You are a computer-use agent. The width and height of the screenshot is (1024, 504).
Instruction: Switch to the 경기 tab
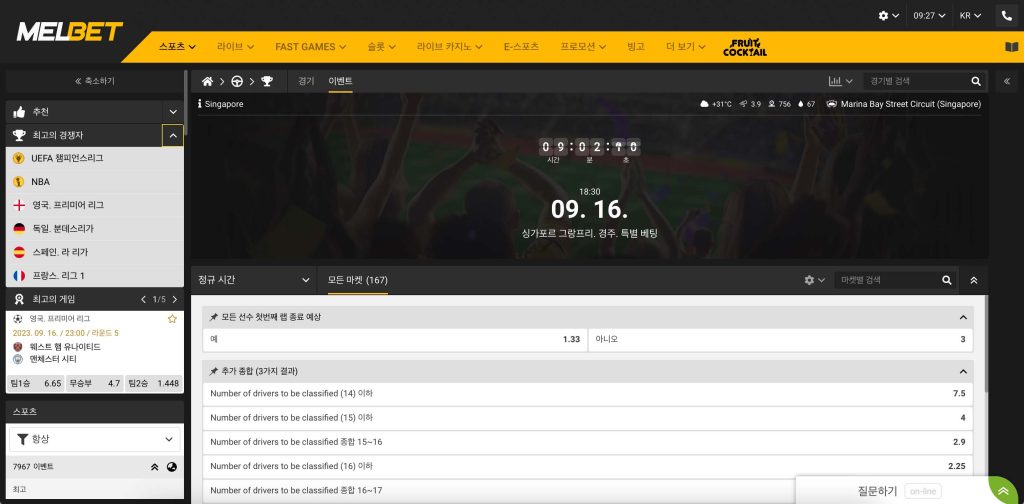[306, 81]
